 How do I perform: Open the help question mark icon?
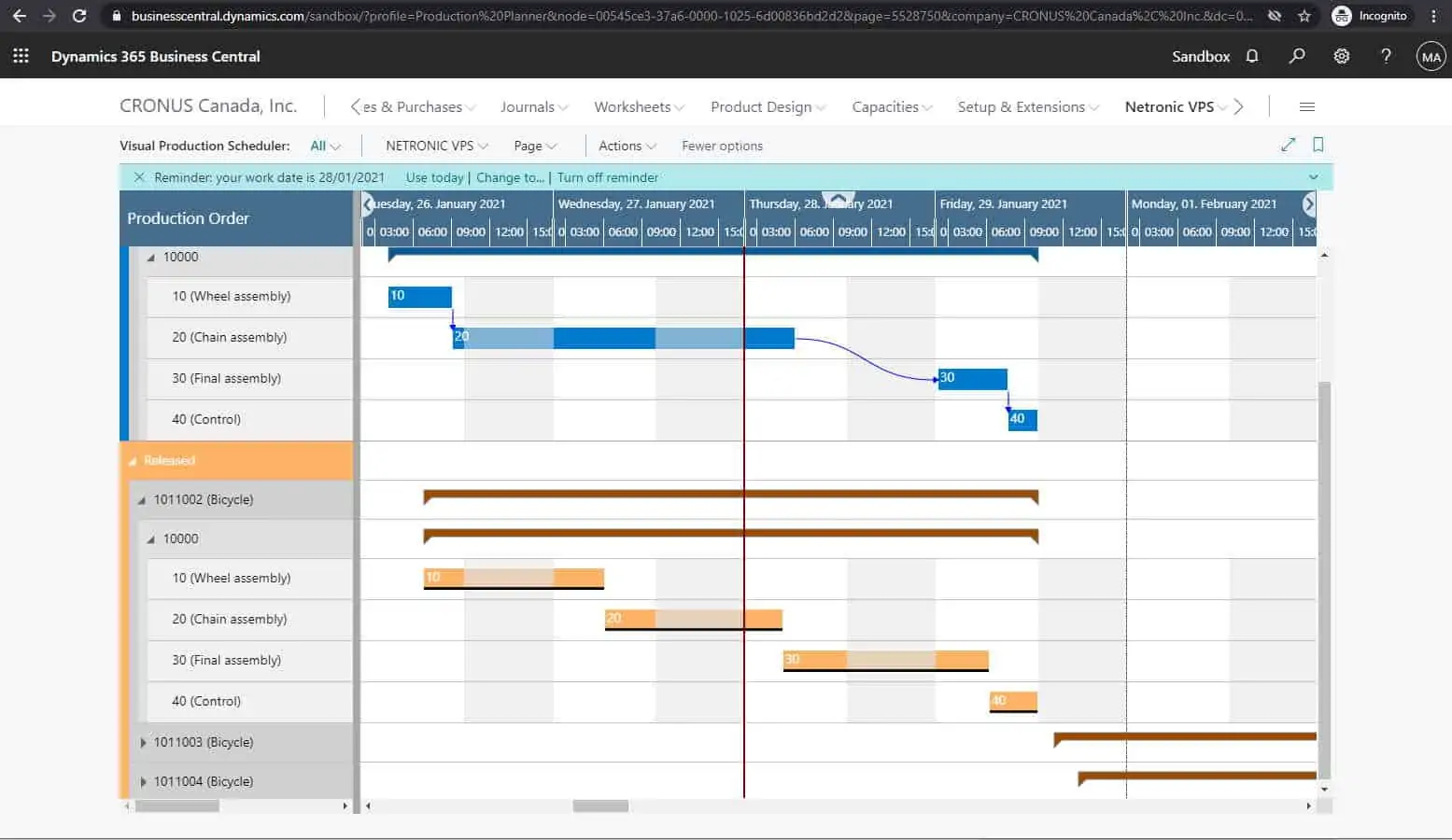[x=1386, y=56]
